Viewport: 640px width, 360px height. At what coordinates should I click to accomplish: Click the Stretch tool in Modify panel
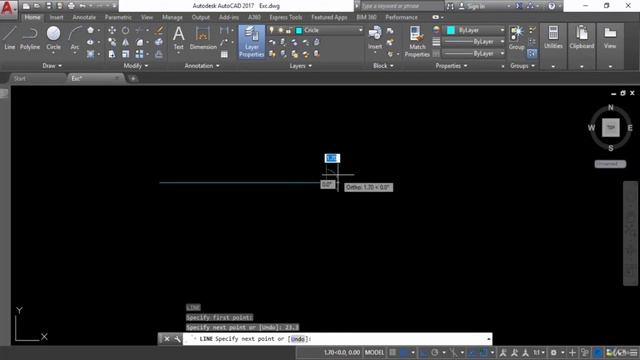tap(112, 54)
